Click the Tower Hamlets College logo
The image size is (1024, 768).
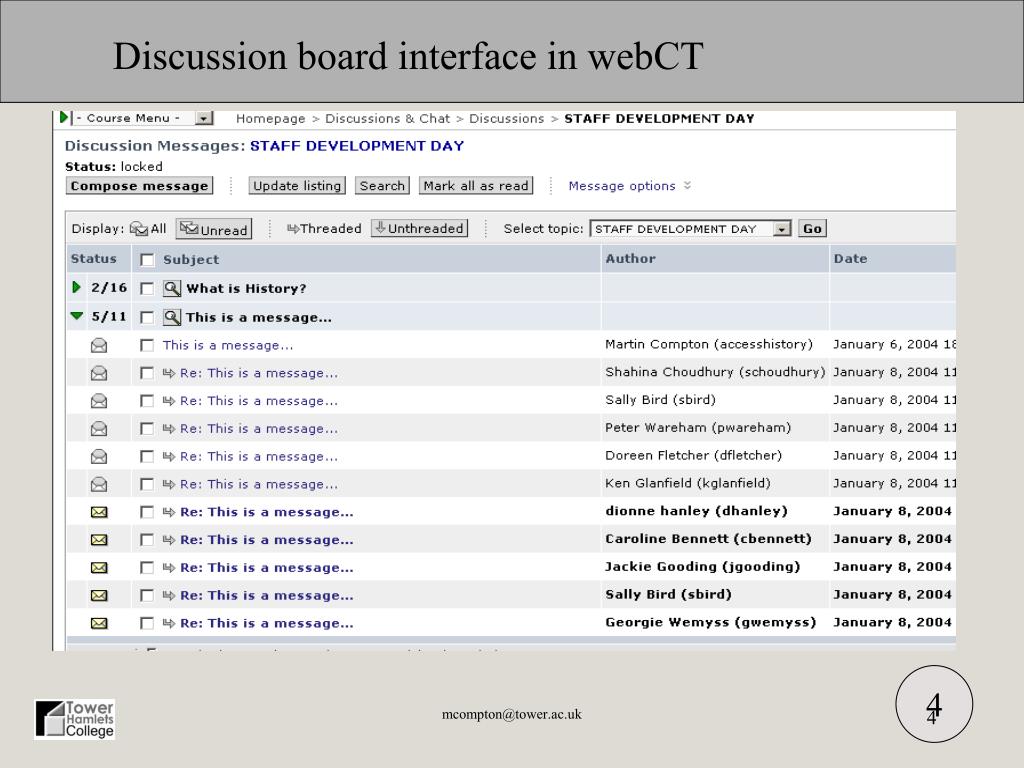coord(75,719)
